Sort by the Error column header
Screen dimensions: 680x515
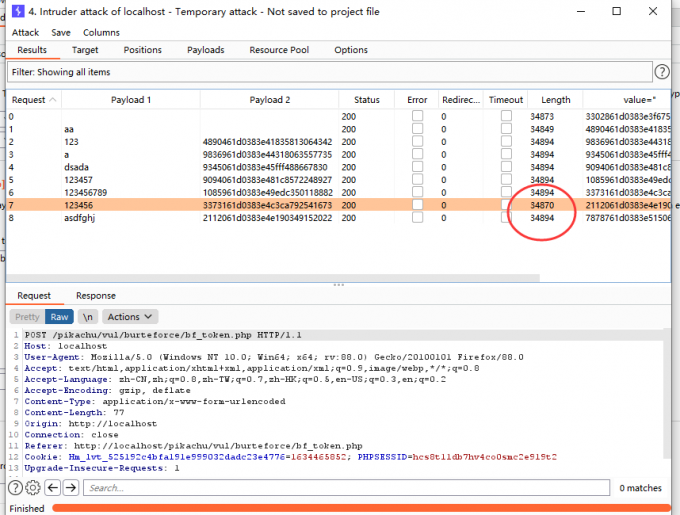click(x=417, y=100)
